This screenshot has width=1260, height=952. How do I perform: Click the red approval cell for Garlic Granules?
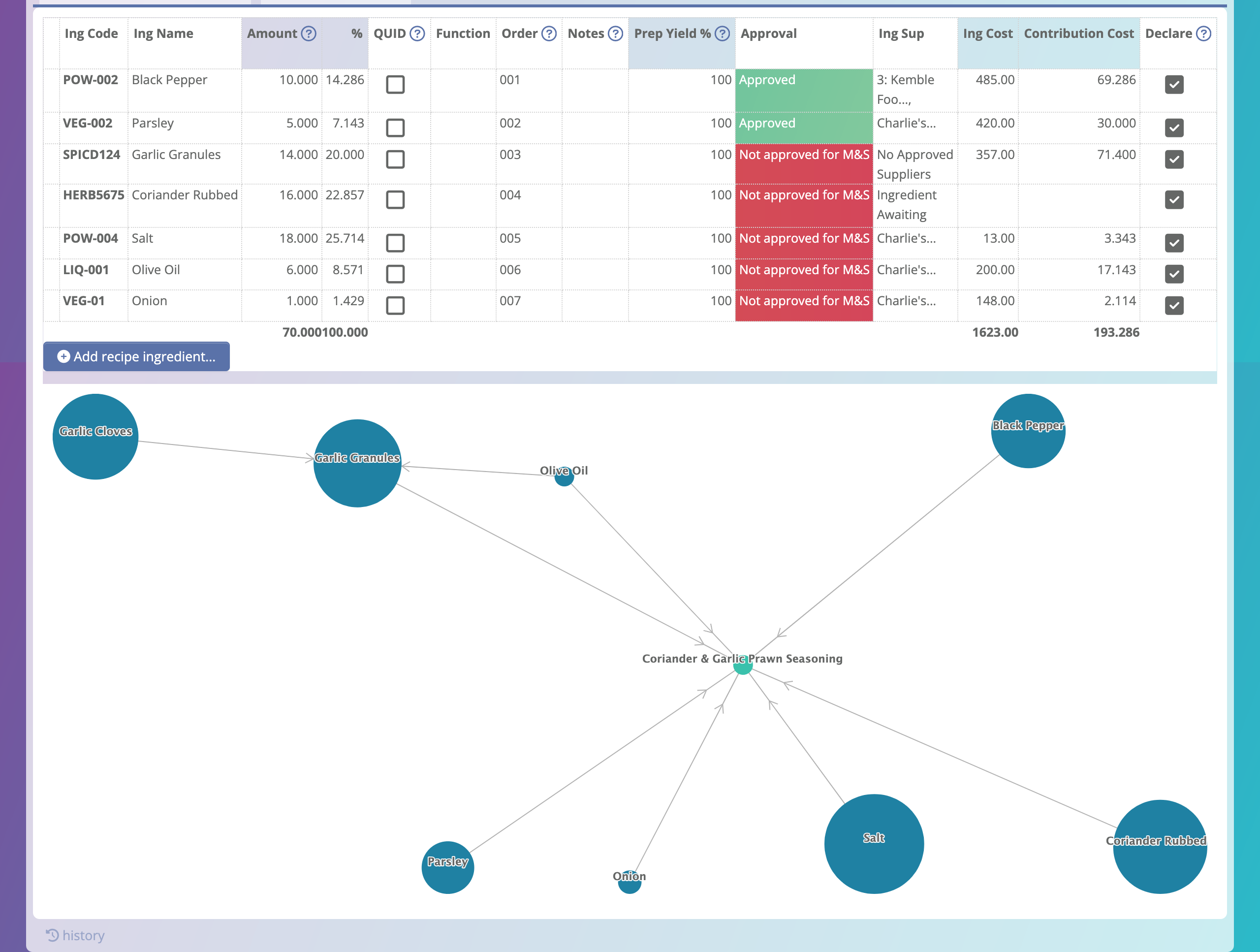coord(803,163)
